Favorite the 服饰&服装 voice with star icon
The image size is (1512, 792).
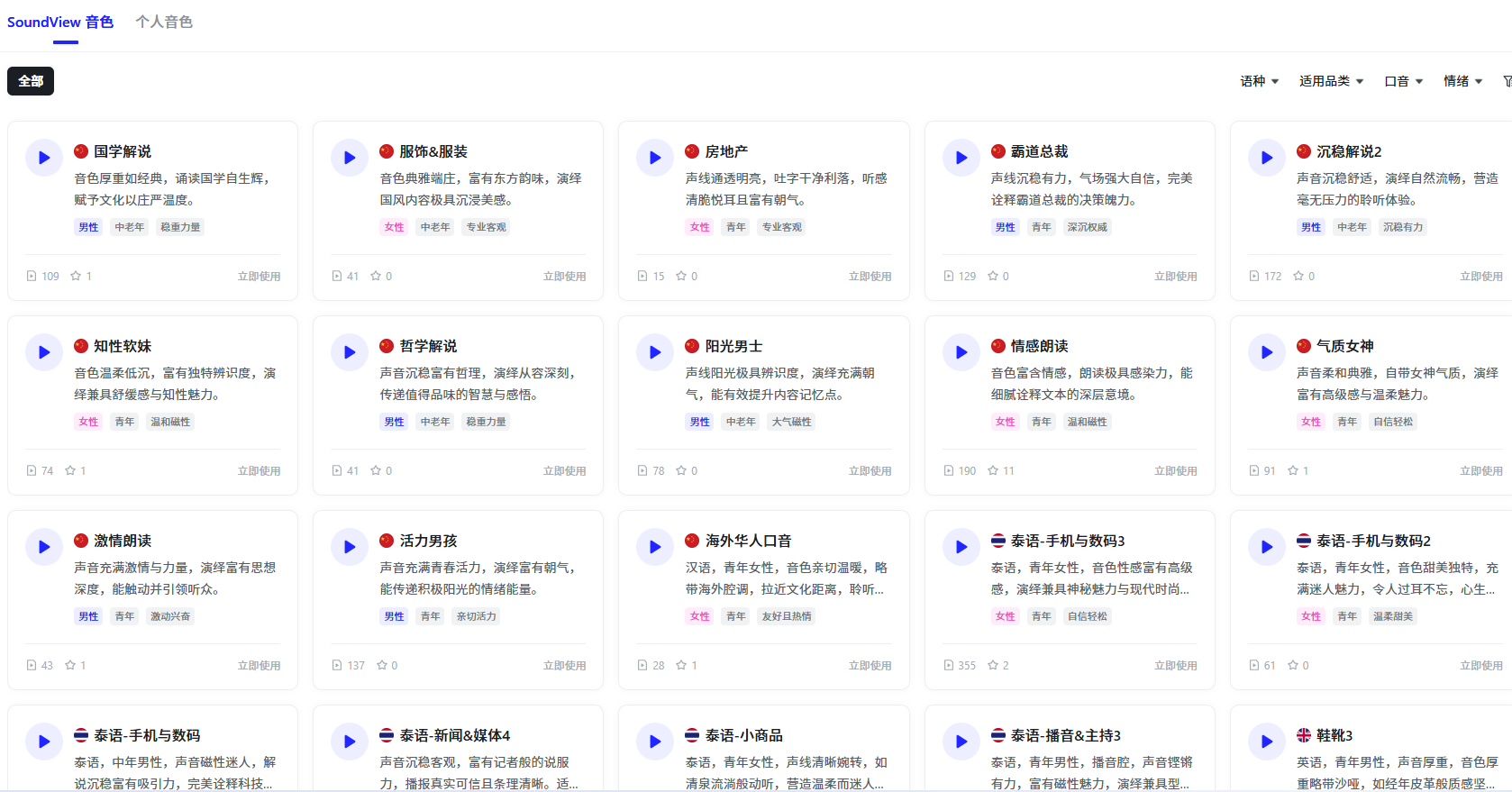[x=376, y=276]
